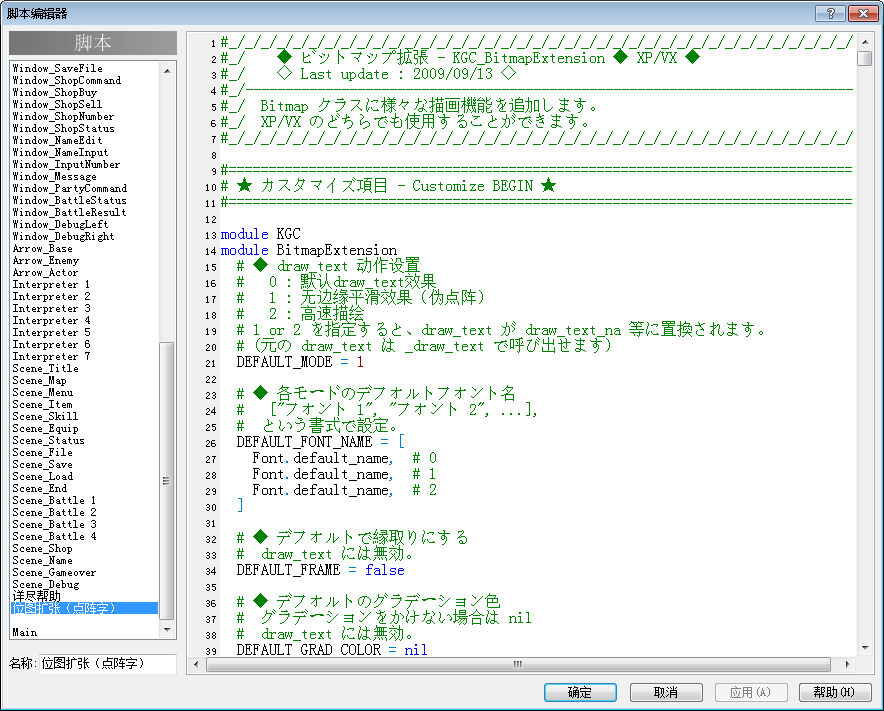Click the code editor horizontal scrollbar thumb
Screen dimensions: 884x711
click(518, 664)
